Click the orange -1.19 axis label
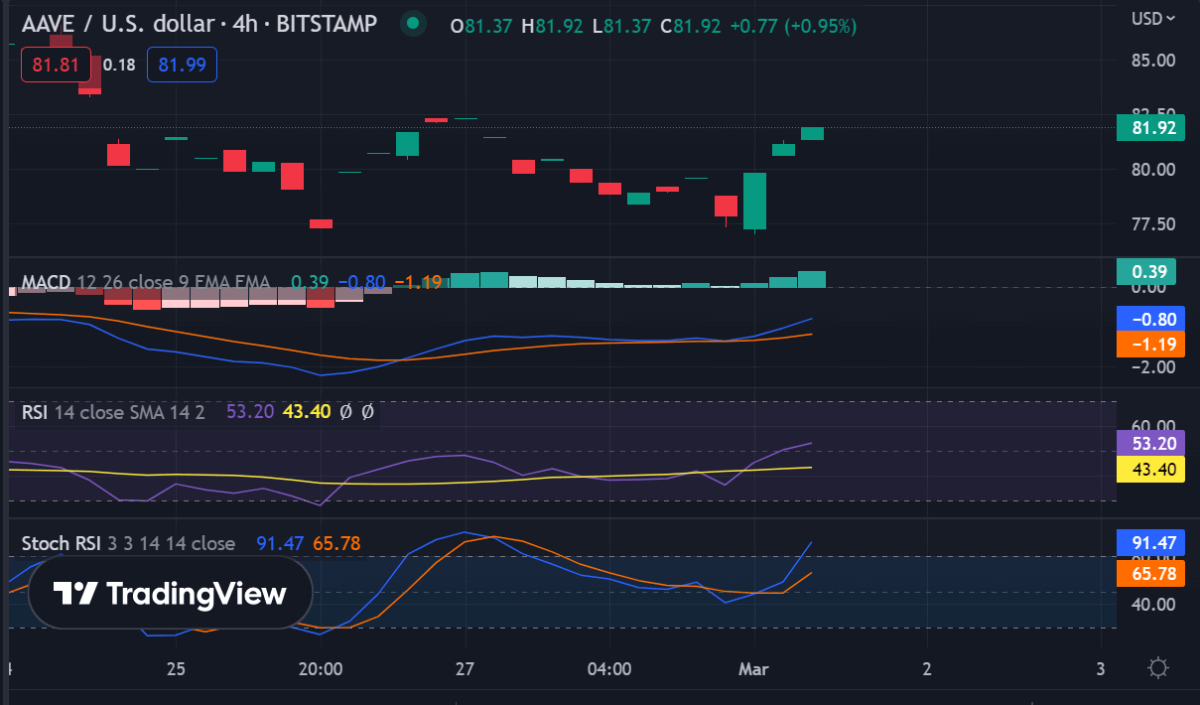The height and width of the screenshot is (705, 1200). (1152, 345)
